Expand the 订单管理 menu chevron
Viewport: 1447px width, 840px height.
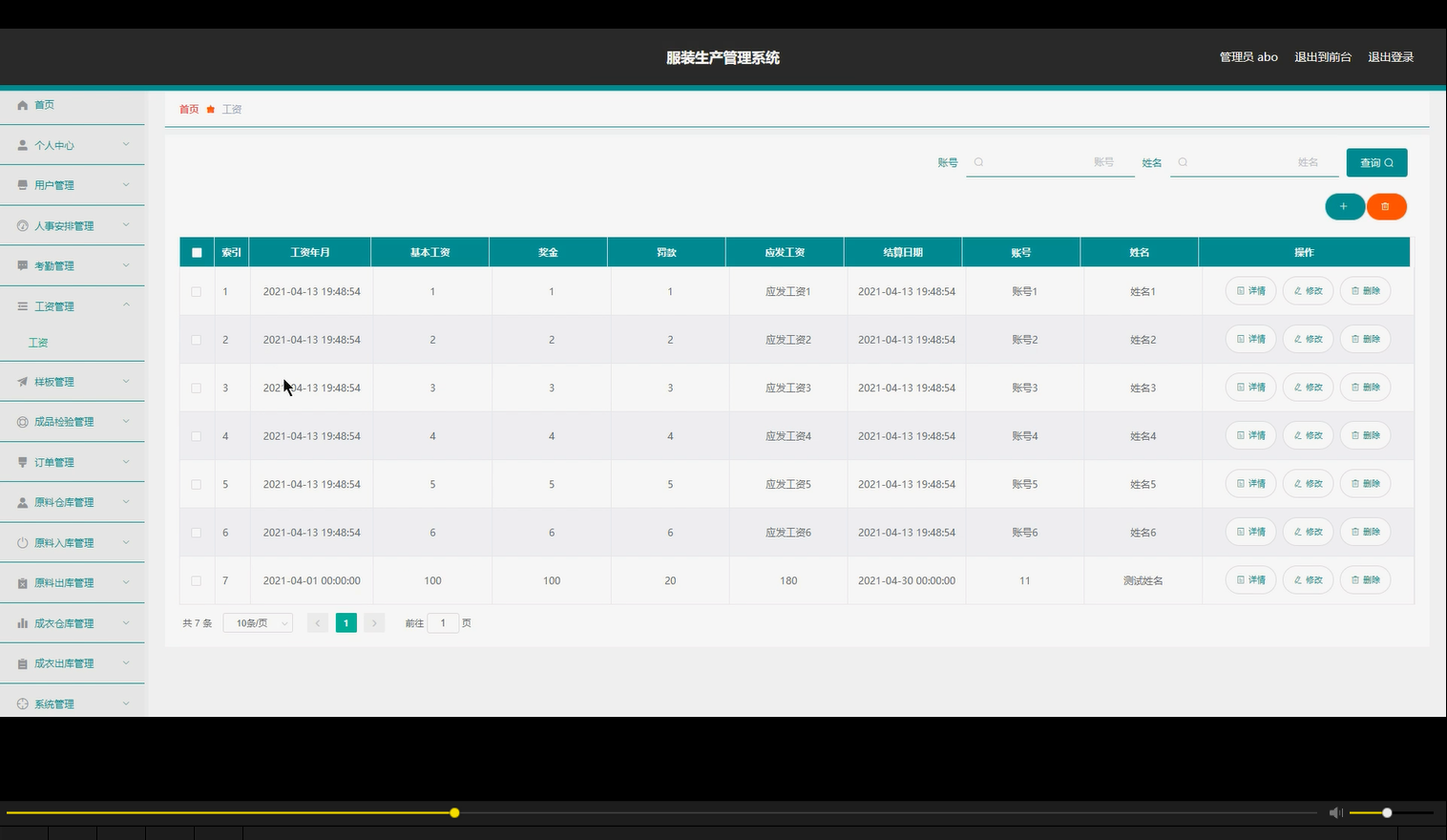126,462
